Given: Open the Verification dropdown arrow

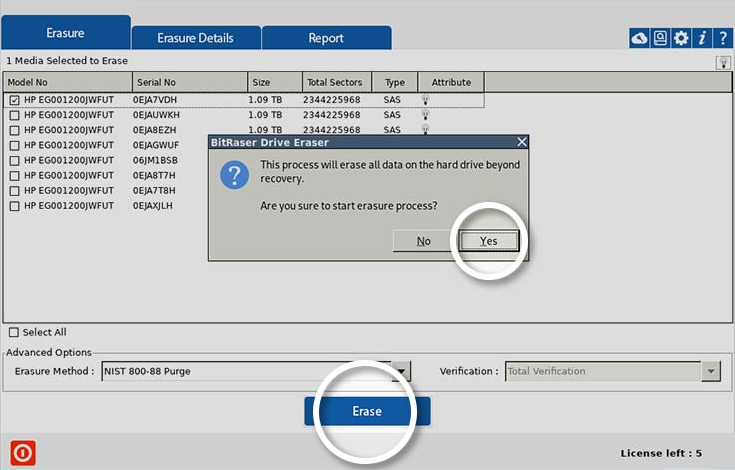Looking at the screenshot, I should [710, 371].
